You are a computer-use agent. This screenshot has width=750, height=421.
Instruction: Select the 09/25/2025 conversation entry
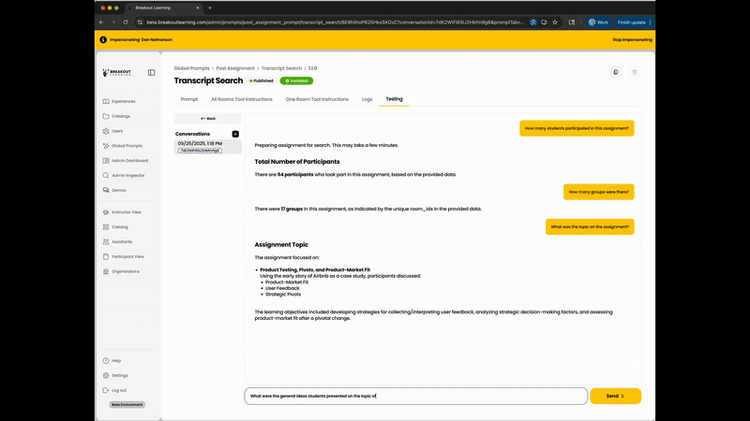click(208, 146)
